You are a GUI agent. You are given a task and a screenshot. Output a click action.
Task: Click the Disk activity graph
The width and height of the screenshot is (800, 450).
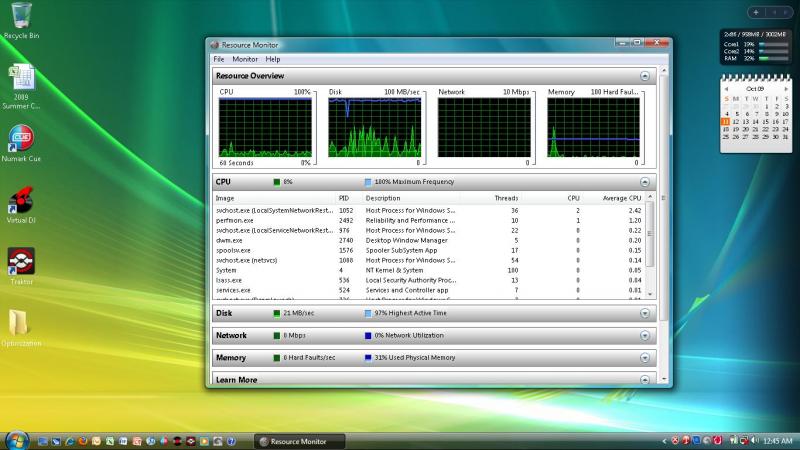coord(374,128)
